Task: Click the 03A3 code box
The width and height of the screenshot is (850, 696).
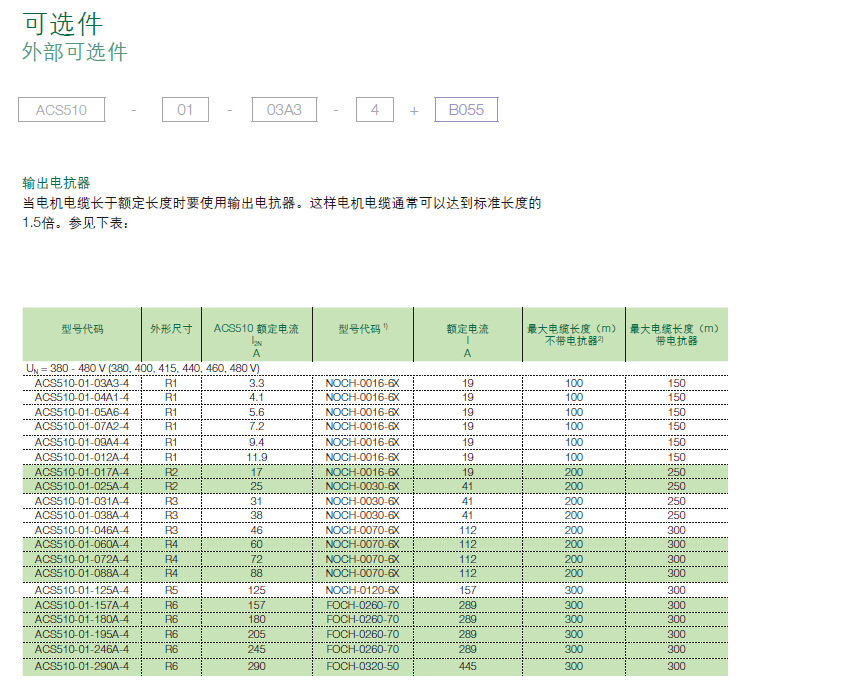Action: click(x=285, y=109)
